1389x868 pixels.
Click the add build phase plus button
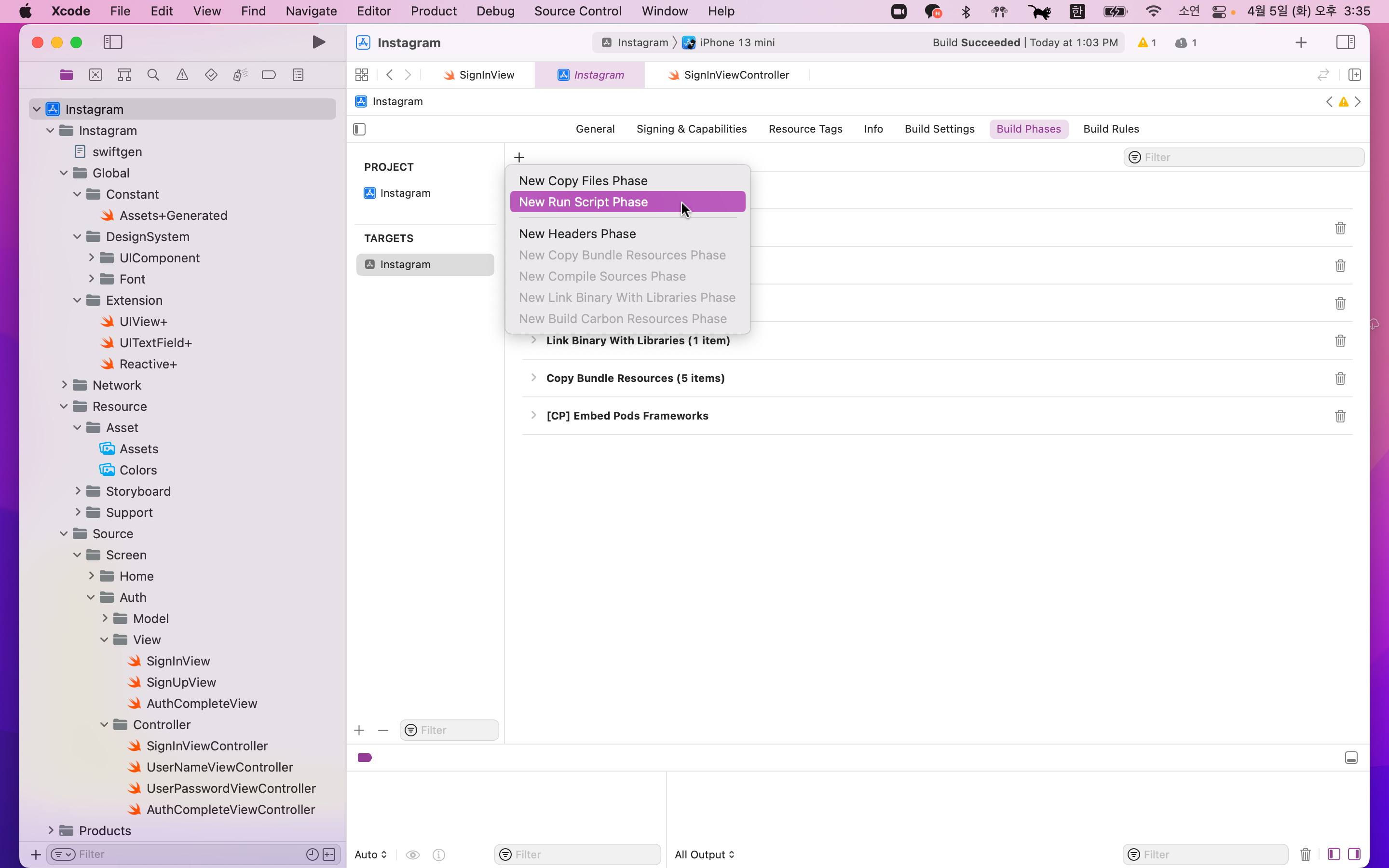click(x=519, y=157)
